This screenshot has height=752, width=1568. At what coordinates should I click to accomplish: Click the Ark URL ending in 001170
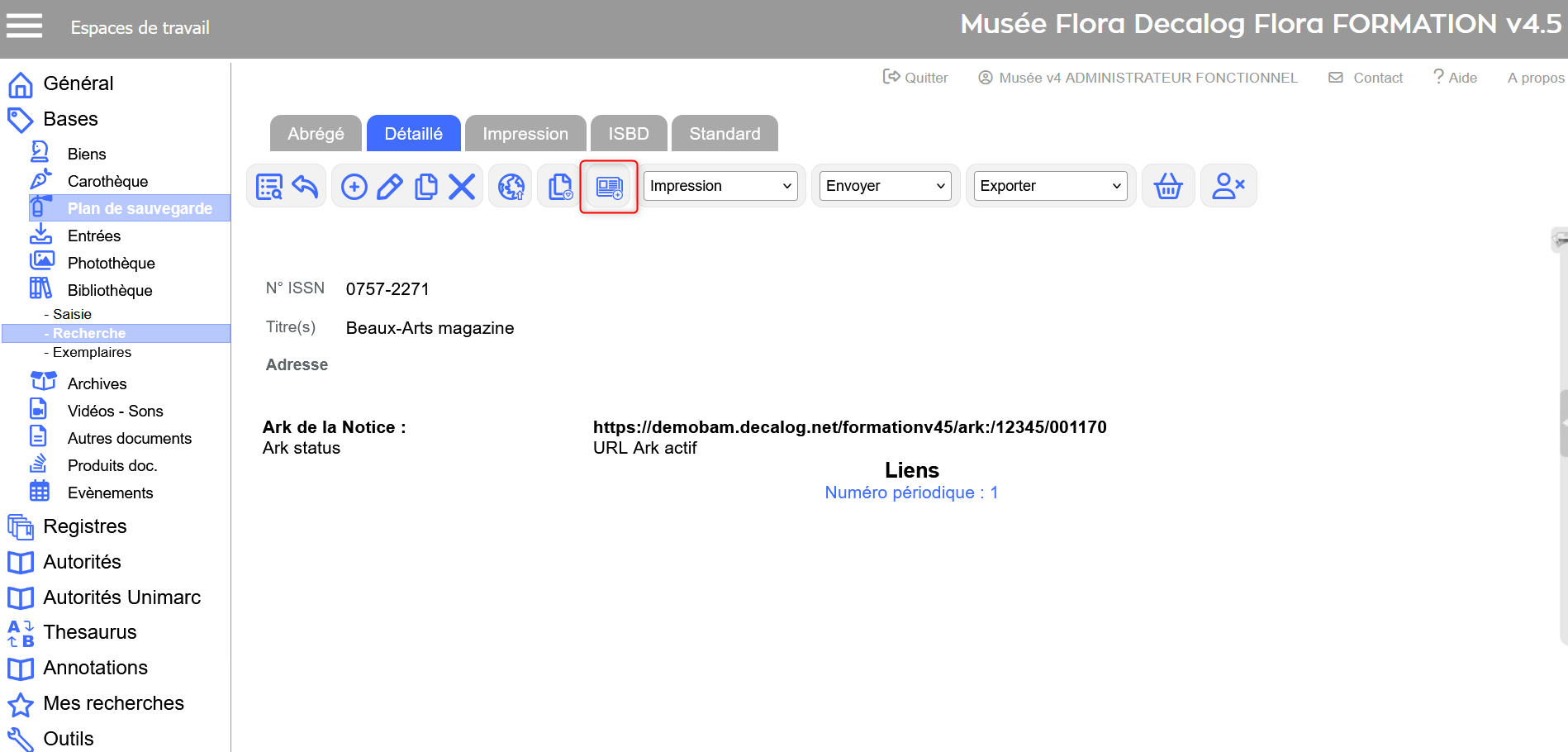(x=850, y=427)
